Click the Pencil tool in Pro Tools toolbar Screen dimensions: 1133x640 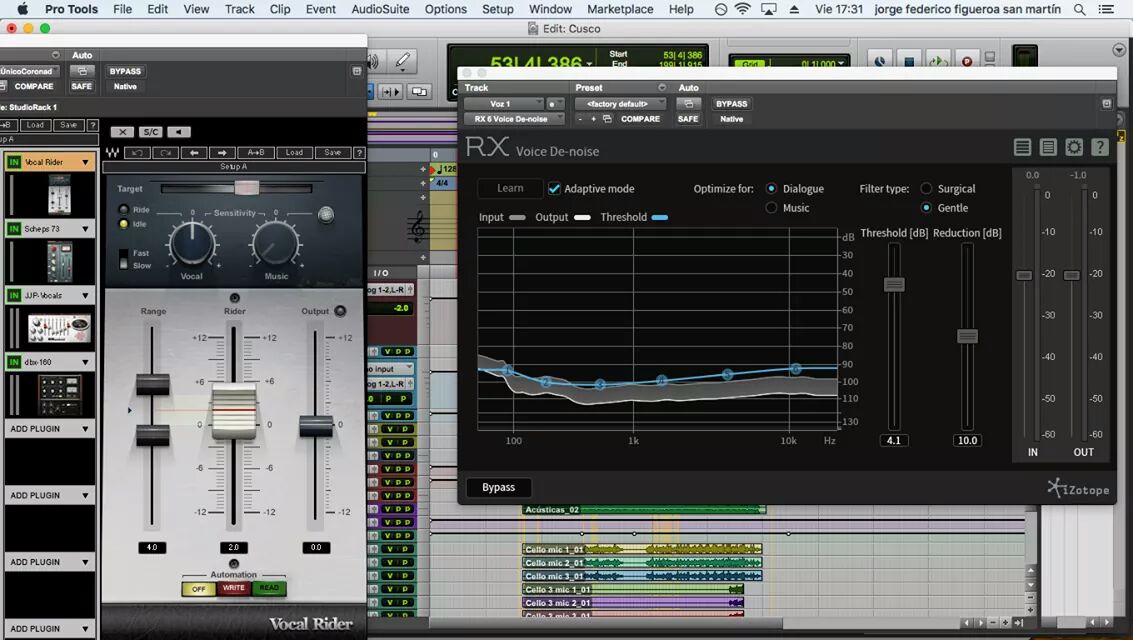(x=402, y=61)
